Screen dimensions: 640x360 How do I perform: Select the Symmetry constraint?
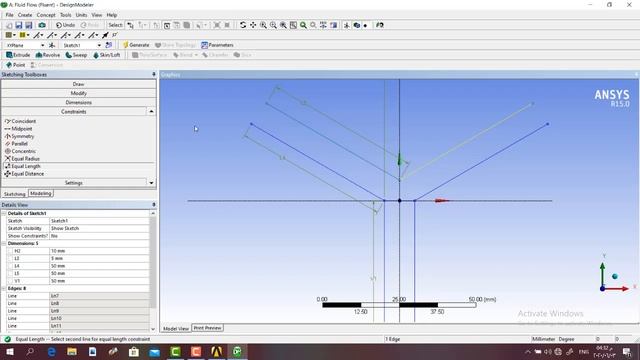click(20, 136)
